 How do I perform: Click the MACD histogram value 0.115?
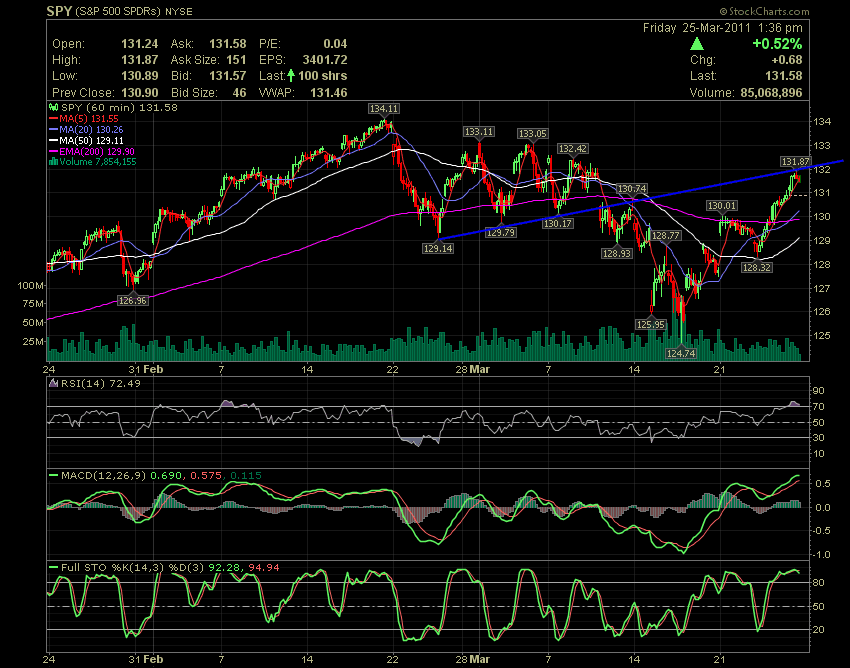246,476
